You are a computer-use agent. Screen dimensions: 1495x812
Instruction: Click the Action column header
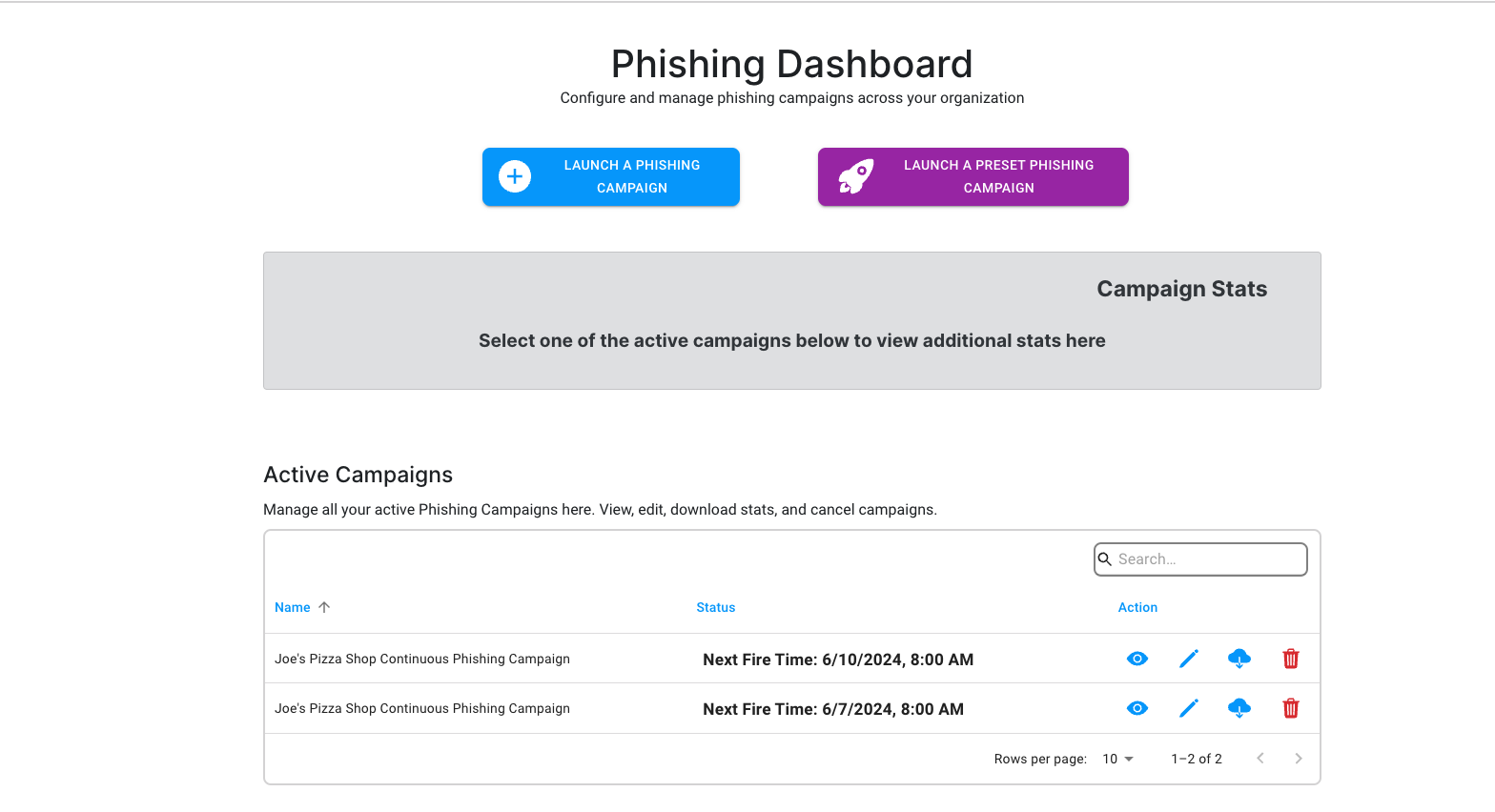click(x=1137, y=607)
